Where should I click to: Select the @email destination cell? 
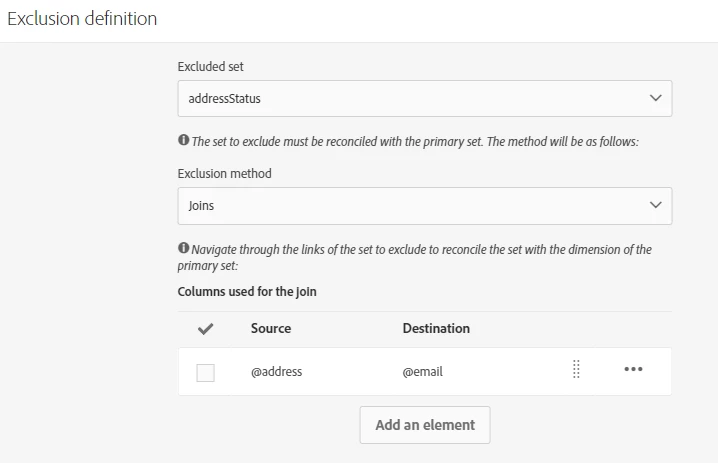422,371
